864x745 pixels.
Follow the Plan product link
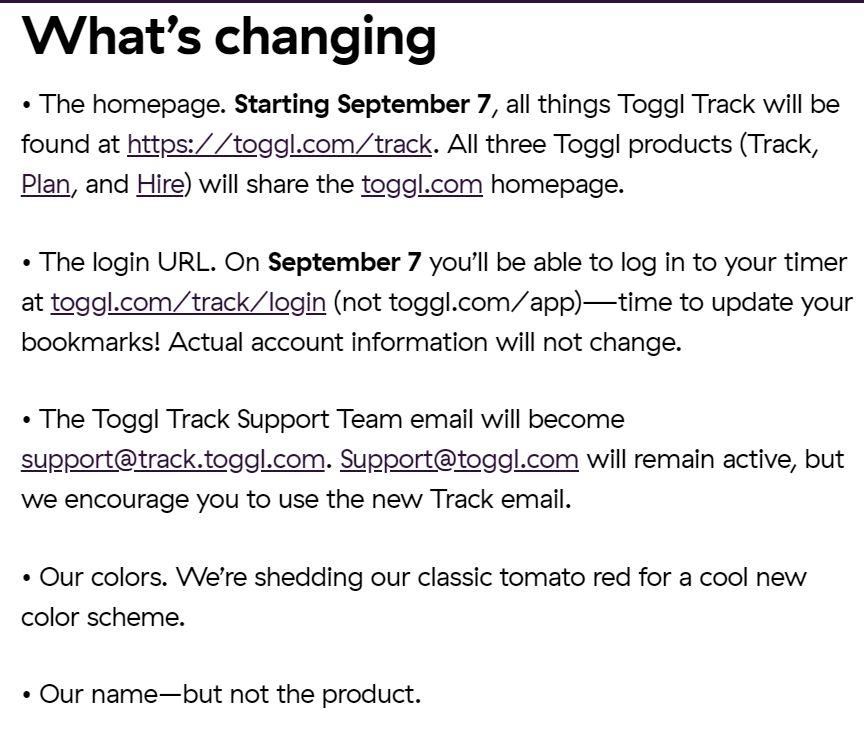pos(46,185)
